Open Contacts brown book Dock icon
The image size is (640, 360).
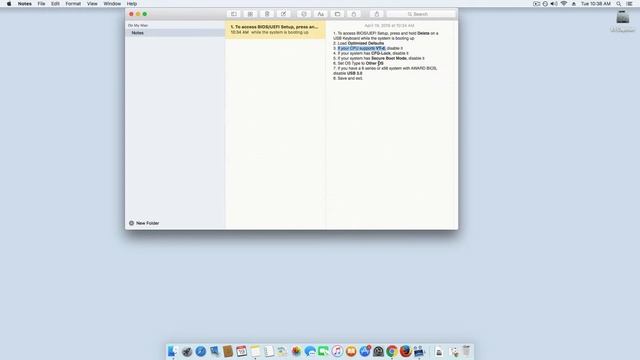pyautogui.click(x=228, y=351)
